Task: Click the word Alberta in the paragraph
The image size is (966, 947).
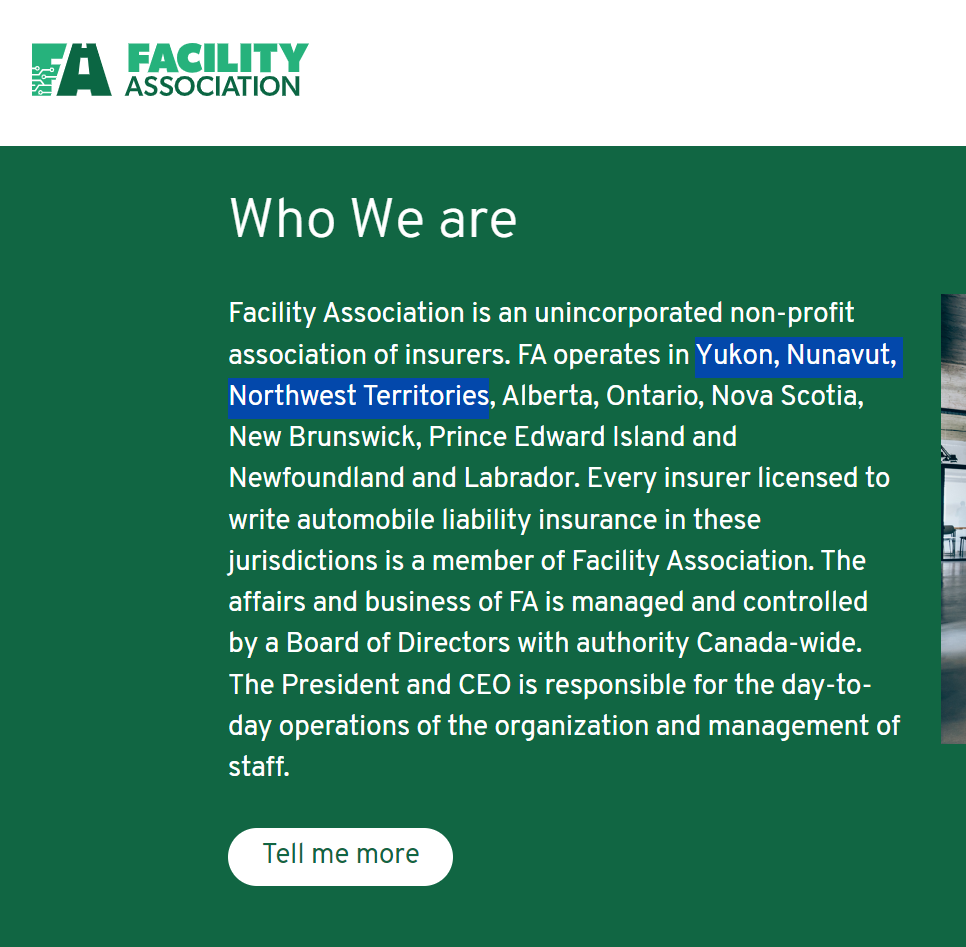Action: [x=547, y=396]
